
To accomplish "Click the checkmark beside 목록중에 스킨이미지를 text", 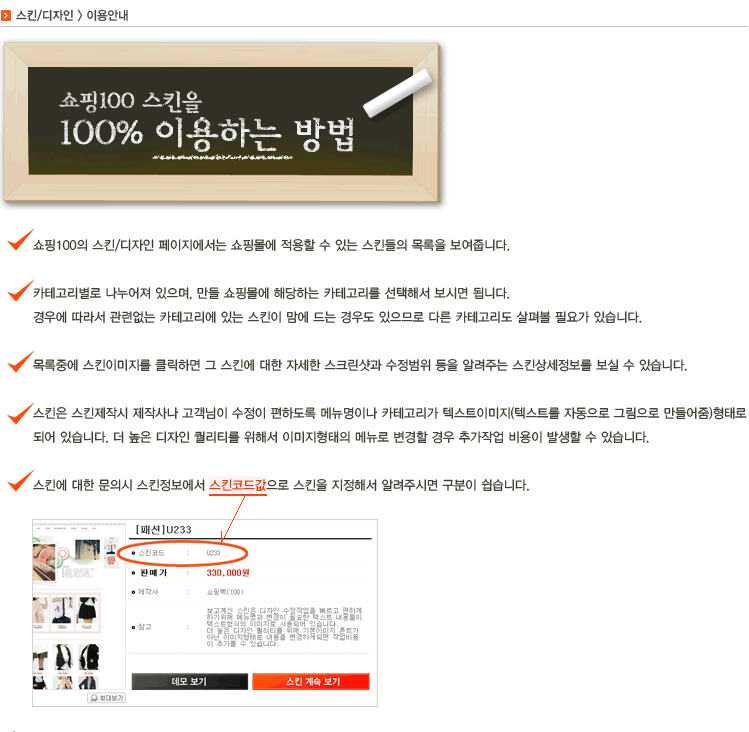I will [21, 362].
